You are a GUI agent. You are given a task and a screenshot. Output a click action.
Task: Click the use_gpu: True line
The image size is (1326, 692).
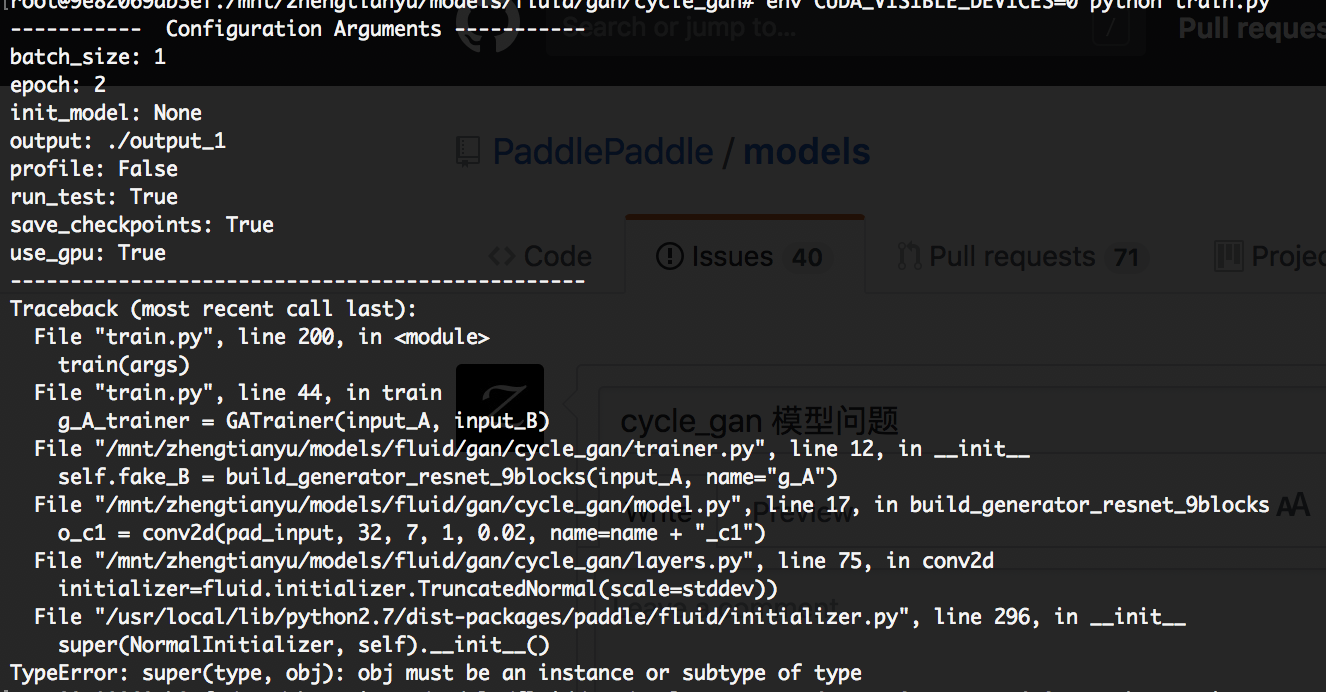tap(88, 253)
